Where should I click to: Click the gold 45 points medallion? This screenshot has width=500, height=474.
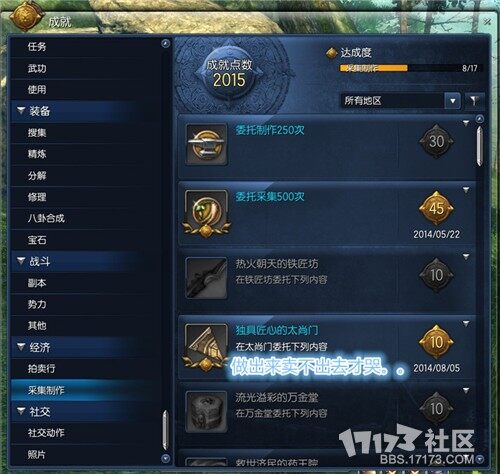[436, 209]
